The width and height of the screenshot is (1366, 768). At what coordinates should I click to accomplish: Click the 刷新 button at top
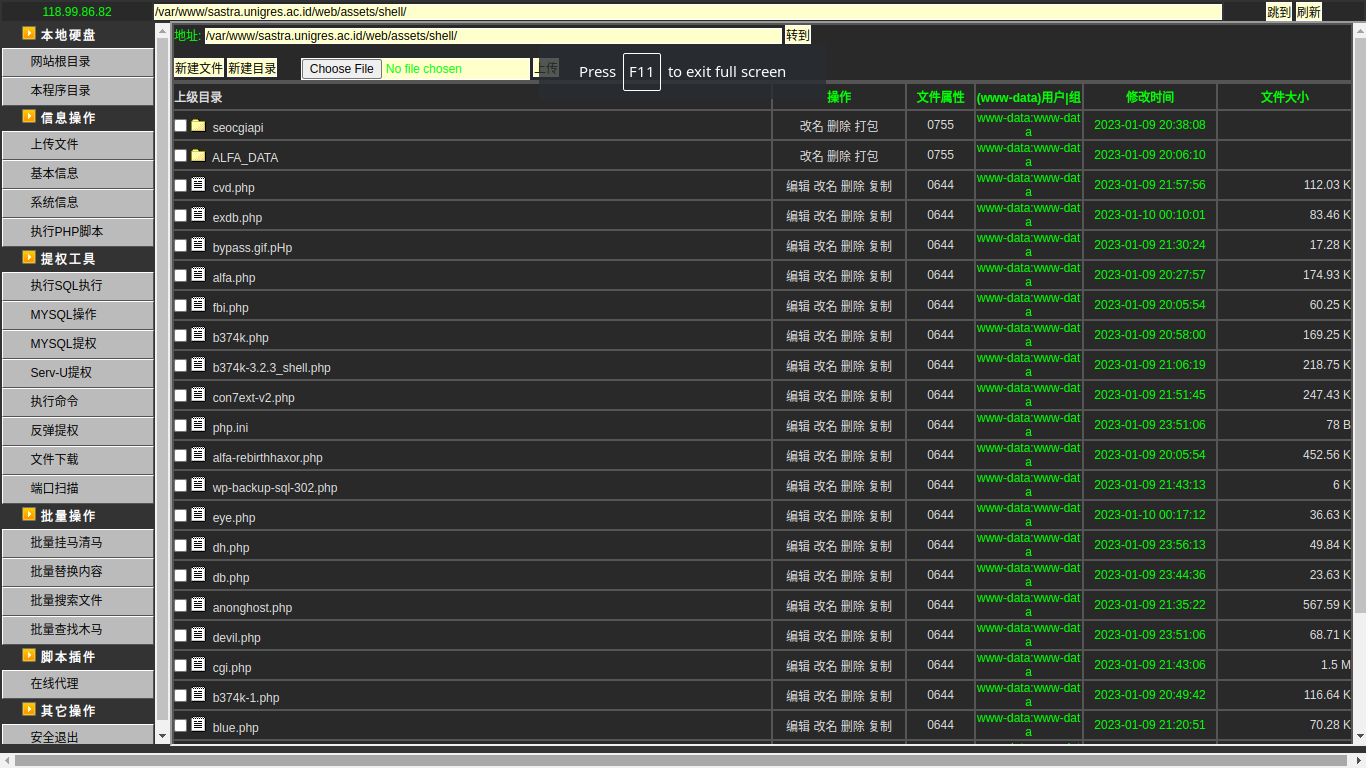1309,12
